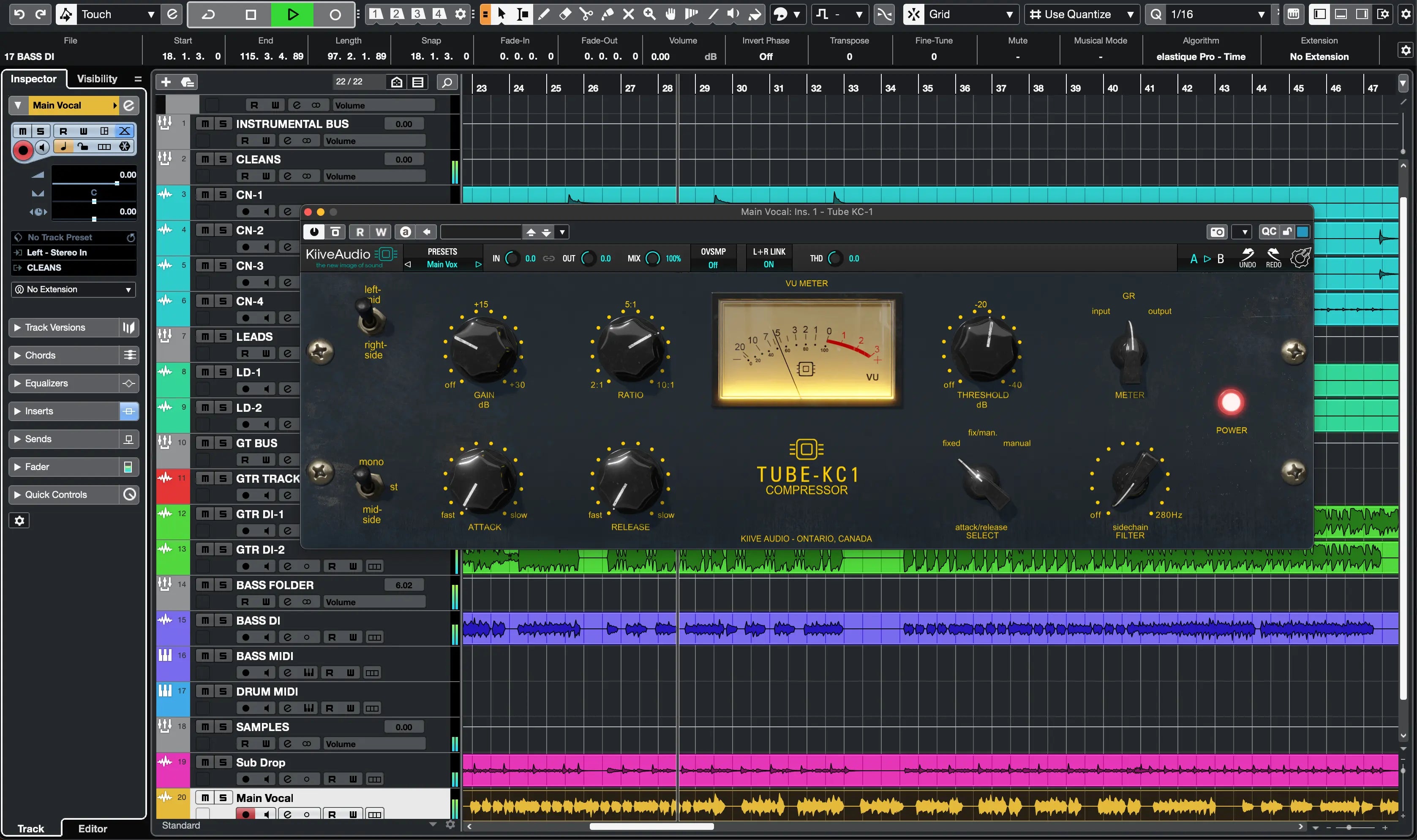1417x840 pixels.
Task: Click the plugin MIX knob
Action: pos(652,259)
